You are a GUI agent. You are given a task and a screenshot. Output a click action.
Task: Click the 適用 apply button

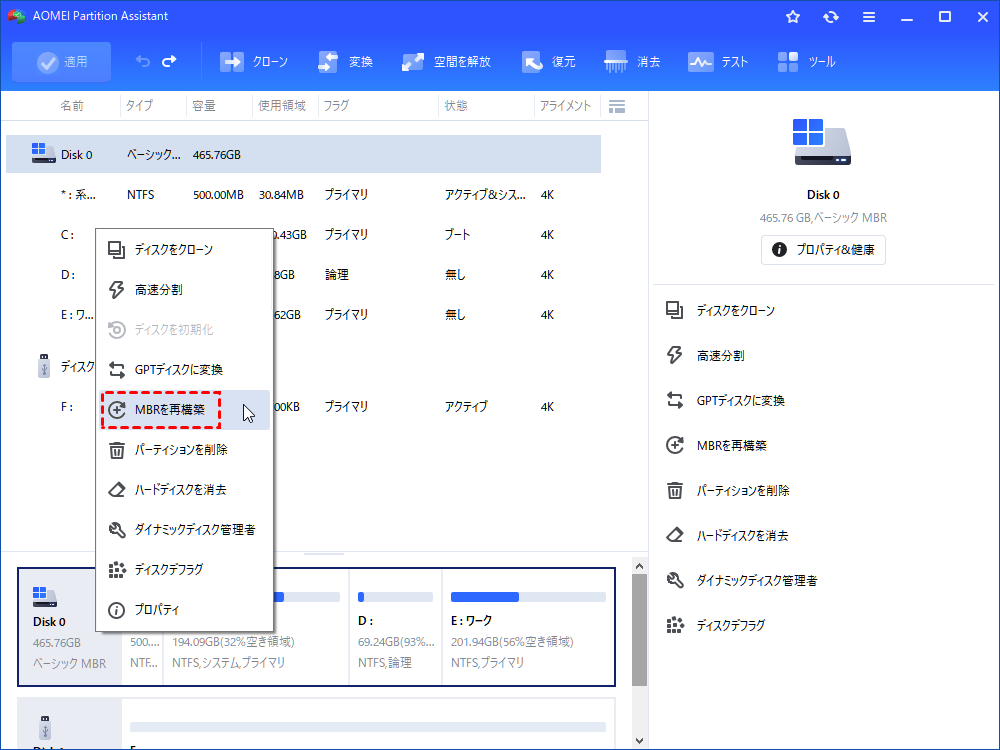pyautogui.click(x=61, y=62)
